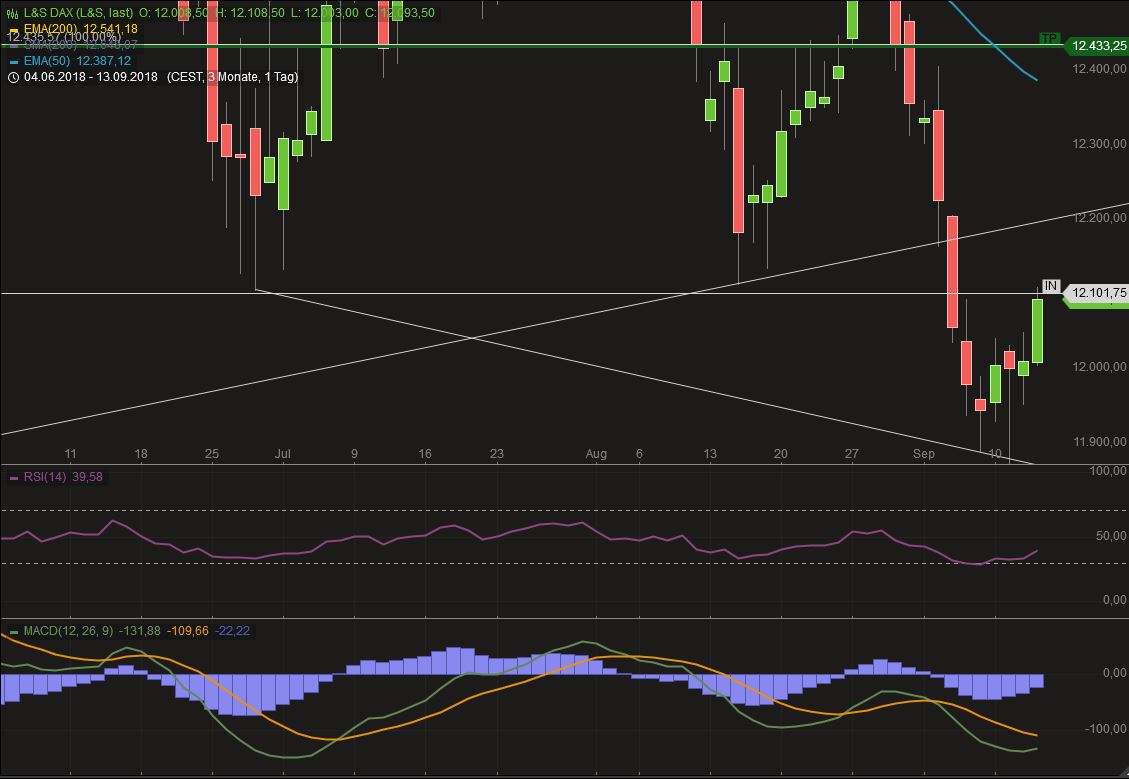The image size is (1129, 779).
Task: Click the blue EMA(50) line marker
Action: [14, 61]
